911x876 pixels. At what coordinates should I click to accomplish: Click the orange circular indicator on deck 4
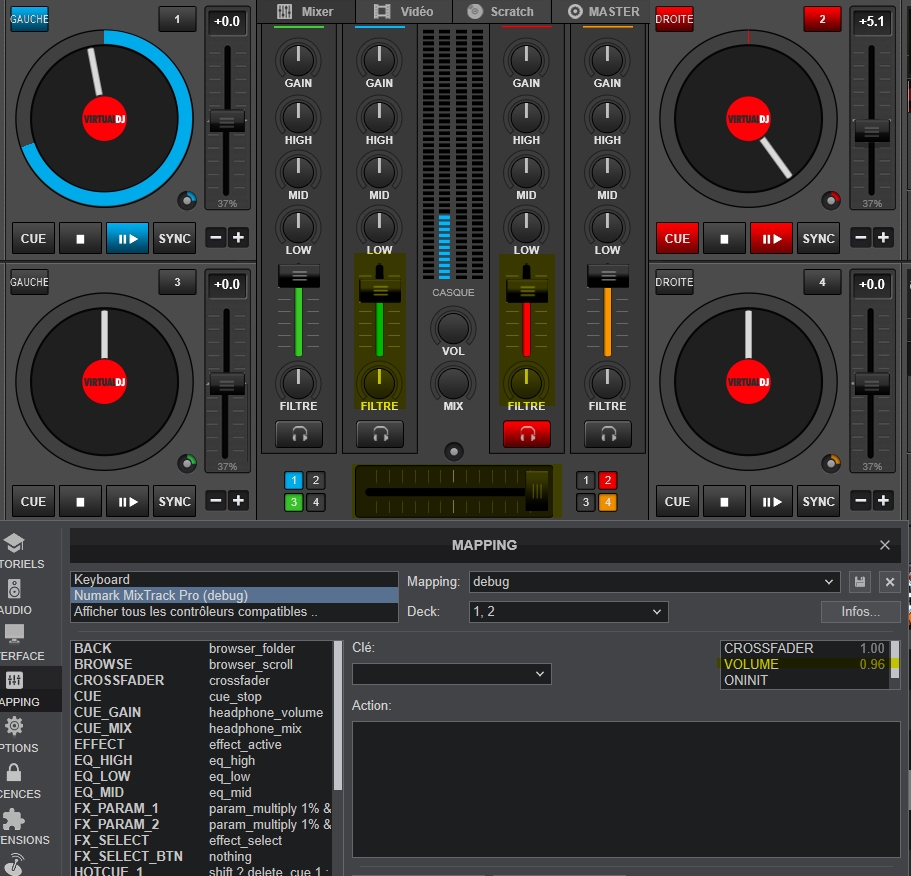[x=831, y=463]
